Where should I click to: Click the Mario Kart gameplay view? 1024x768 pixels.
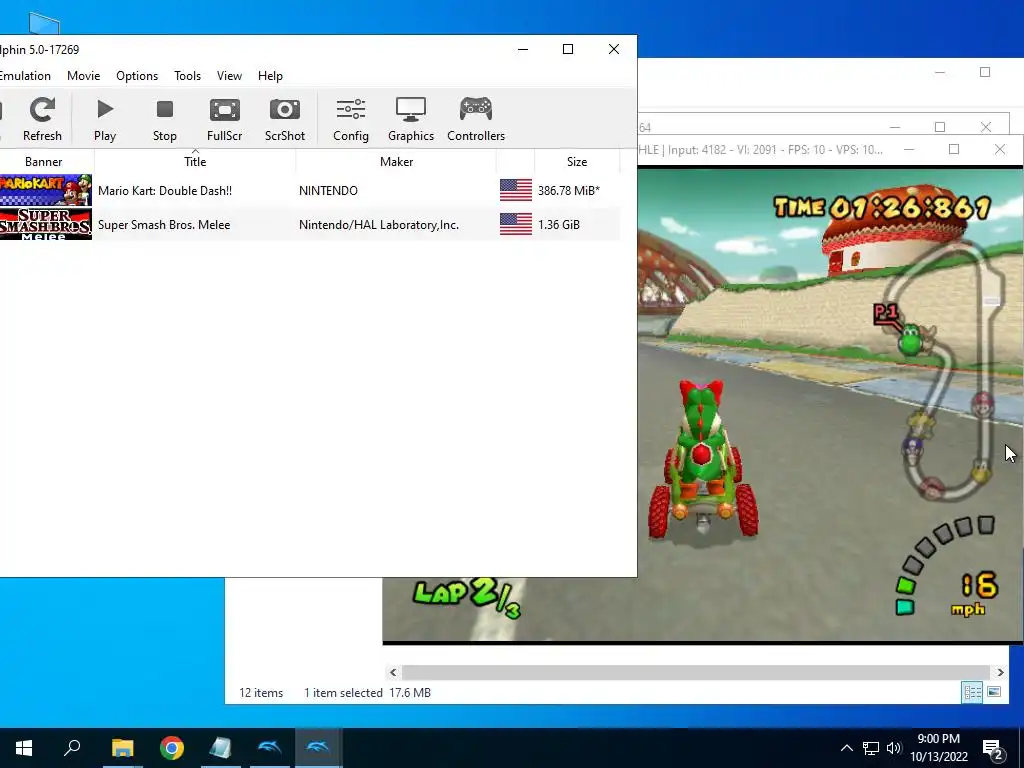[829, 405]
